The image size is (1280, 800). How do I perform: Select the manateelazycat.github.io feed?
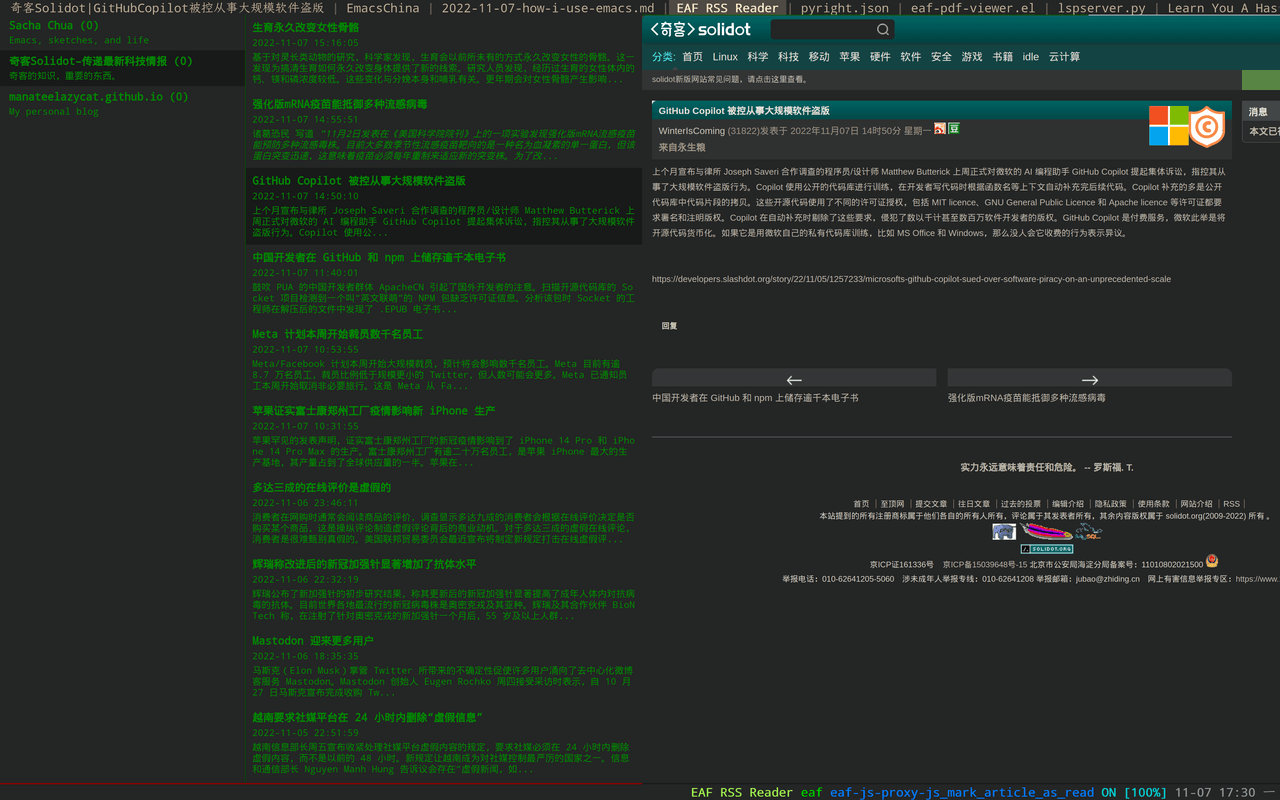point(122,103)
